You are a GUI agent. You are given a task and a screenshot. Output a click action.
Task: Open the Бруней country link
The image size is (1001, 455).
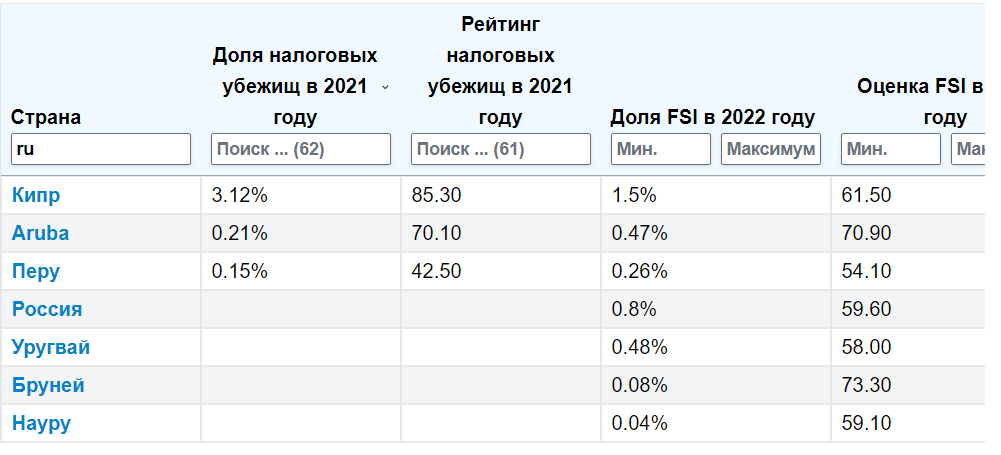click(x=48, y=385)
